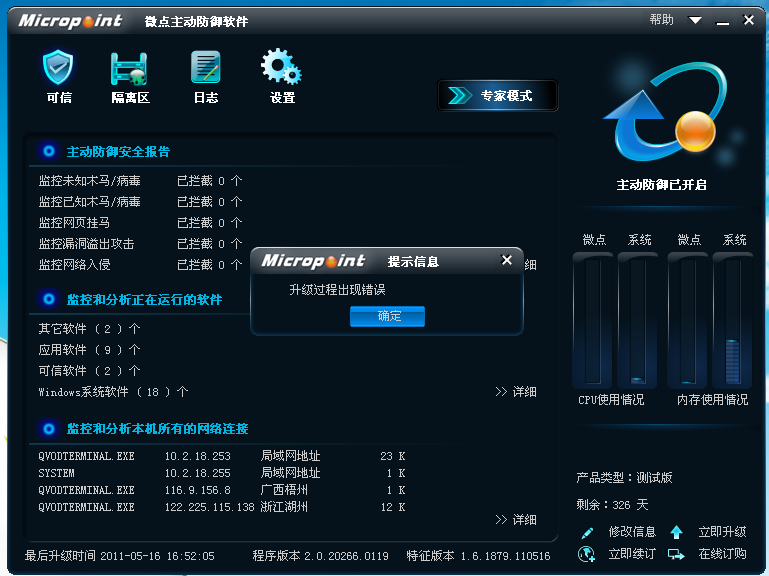This screenshot has width=769, height=576.
Task: Open the 日志 log icon
Action: [x=205, y=67]
